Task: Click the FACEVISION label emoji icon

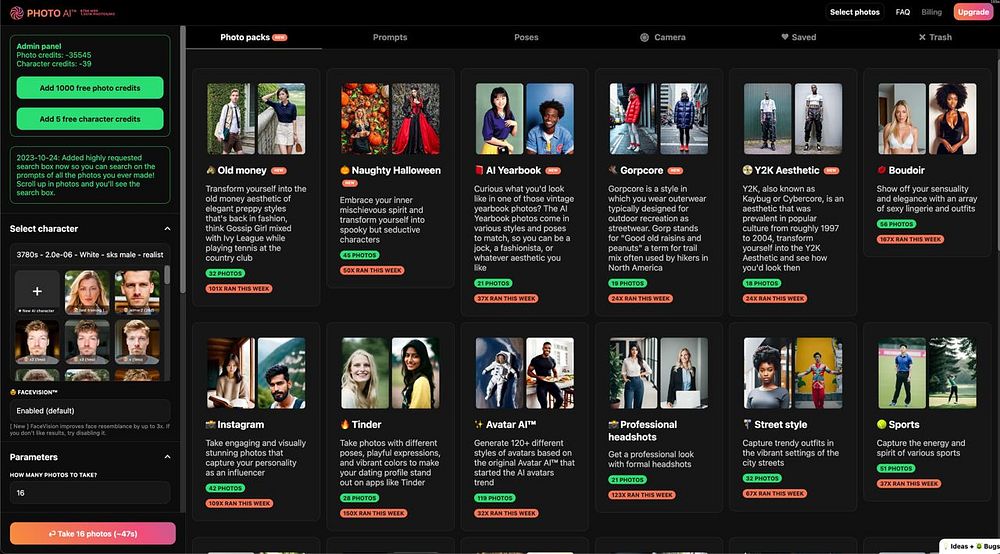Action: (x=13, y=393)
